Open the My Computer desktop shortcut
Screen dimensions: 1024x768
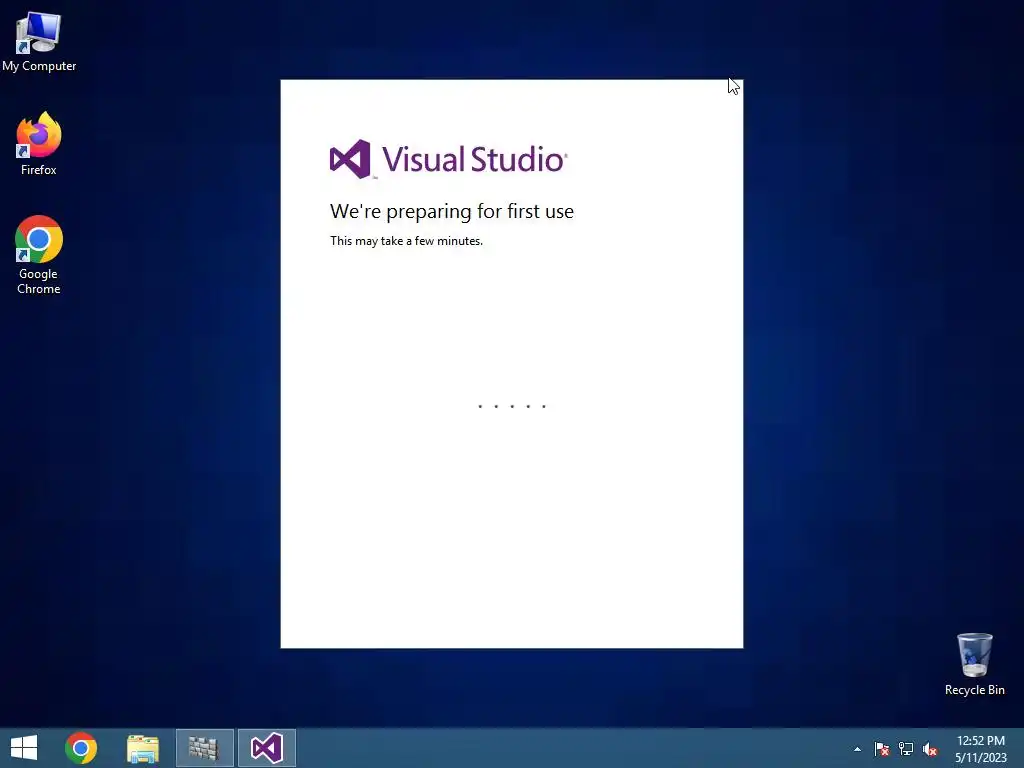click(39, 42)
